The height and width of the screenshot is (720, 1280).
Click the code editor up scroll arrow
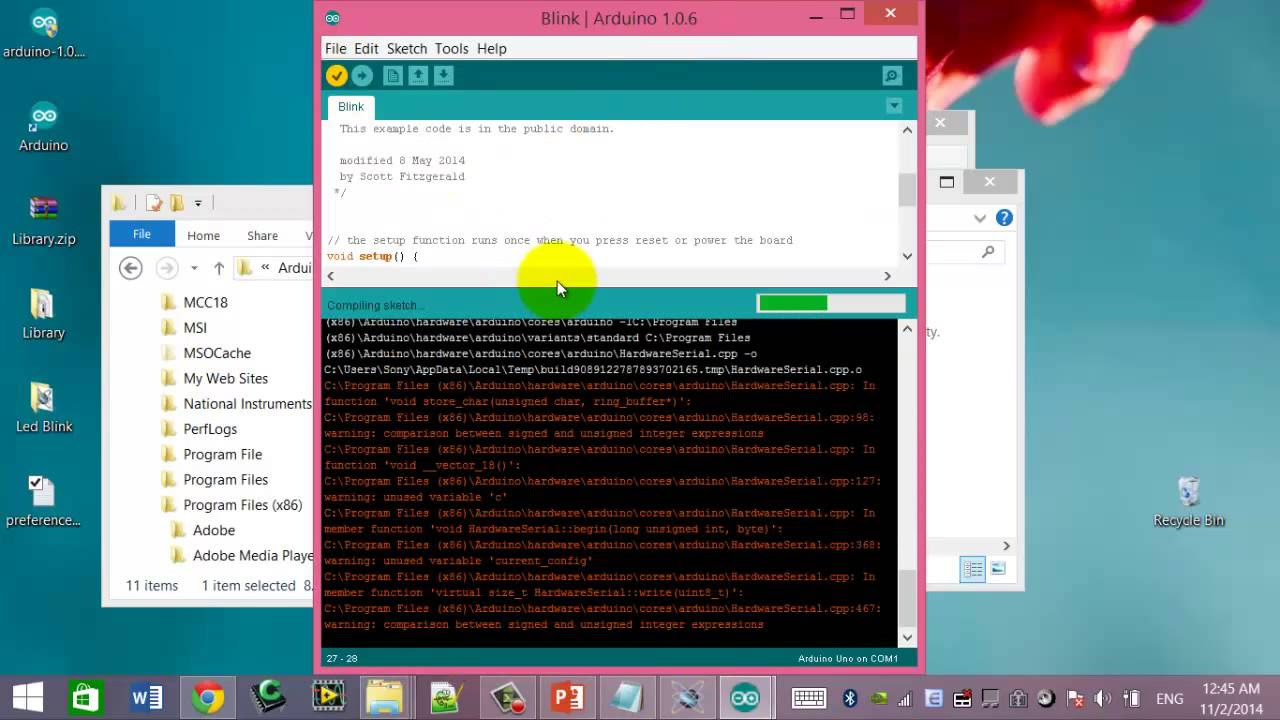[x=907, y=130]
